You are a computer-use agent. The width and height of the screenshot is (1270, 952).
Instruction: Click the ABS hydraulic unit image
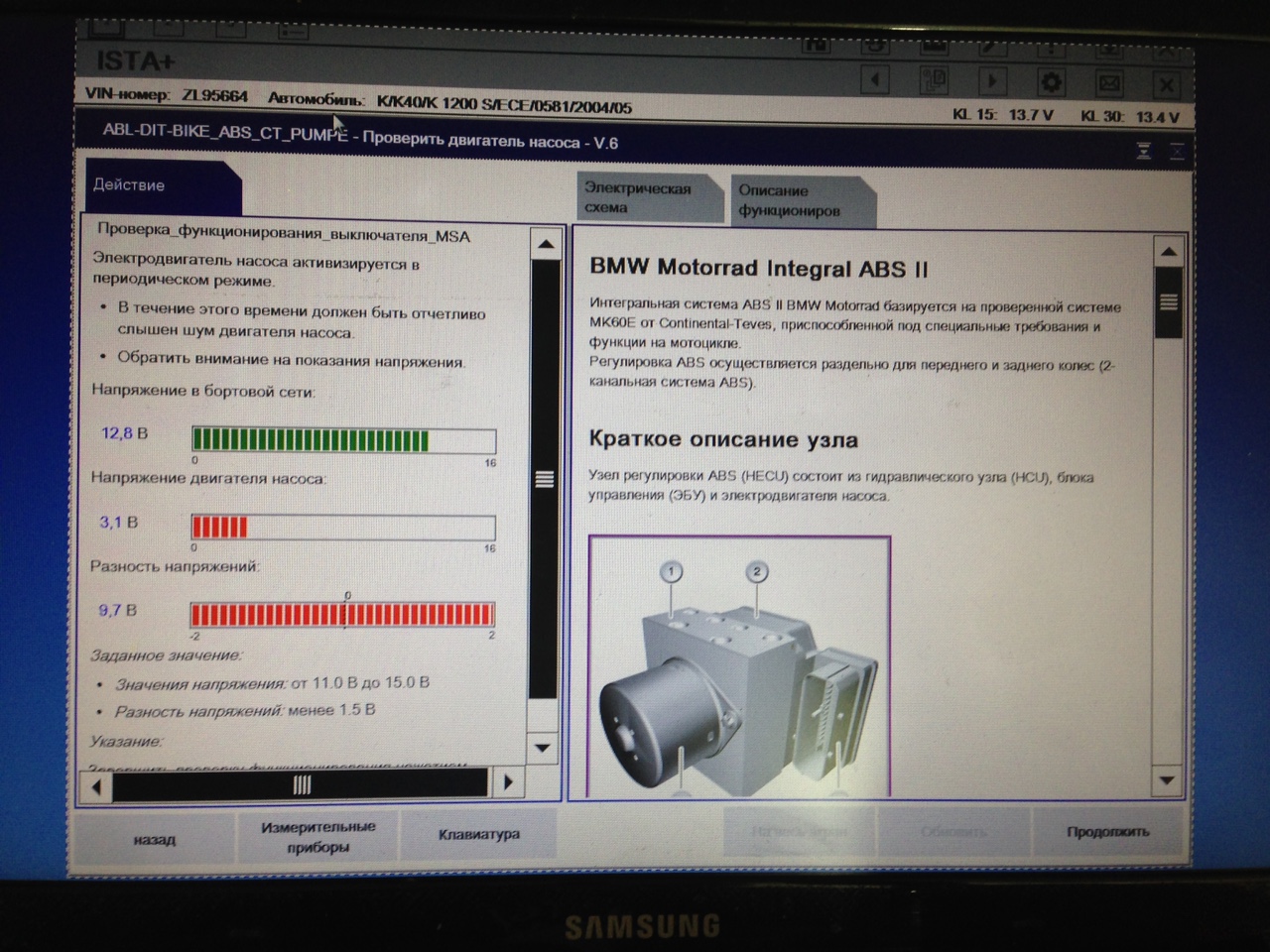[x=740, y=666]
